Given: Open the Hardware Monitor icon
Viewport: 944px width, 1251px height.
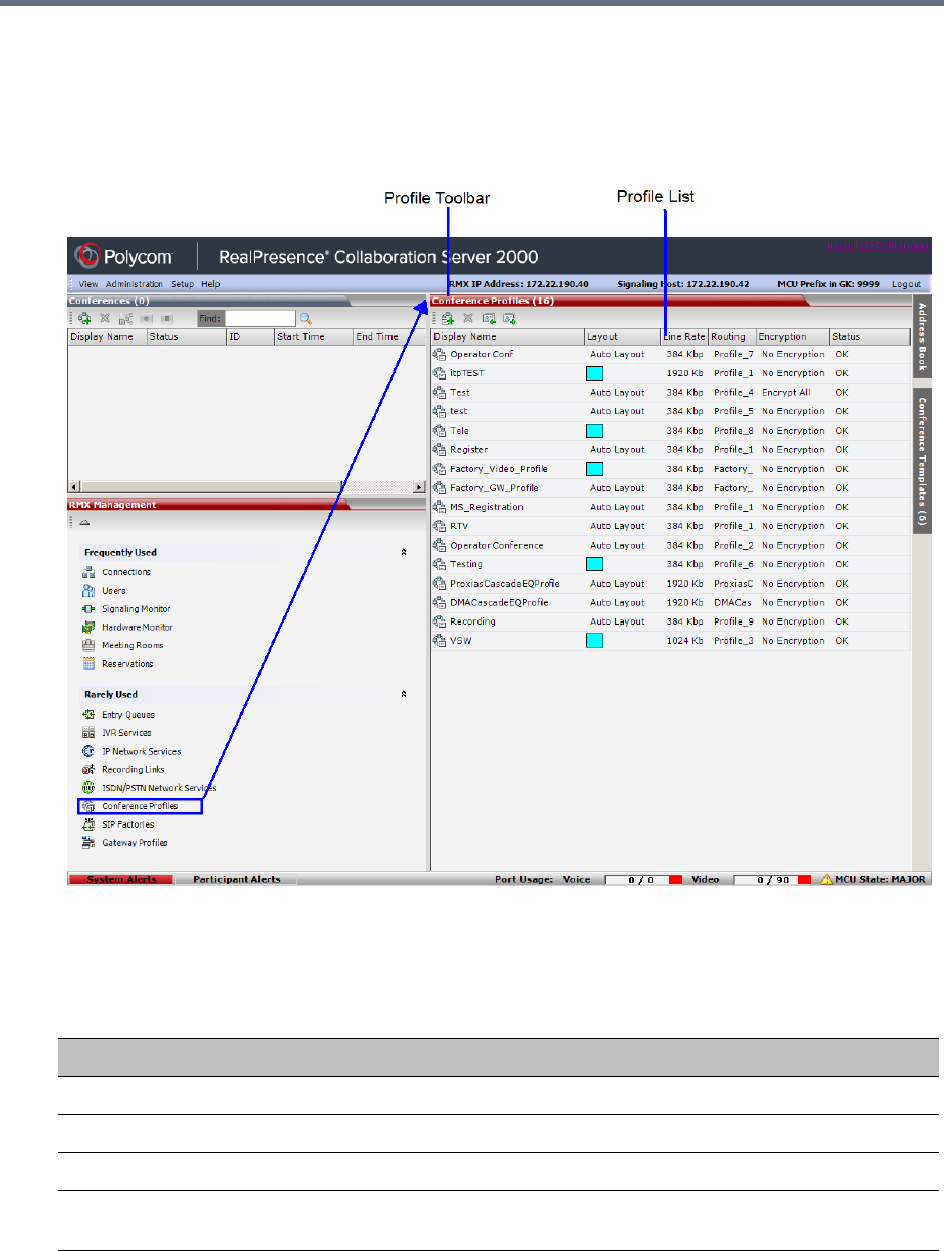Looking at the screenshot, I should click(x=88, y=627).
